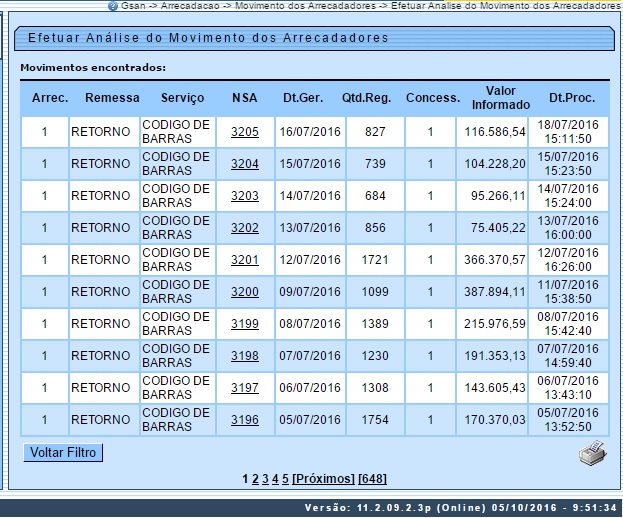Navigate to results page 5
This screenshot has height=518, width=623.
(x=285, y=479)
